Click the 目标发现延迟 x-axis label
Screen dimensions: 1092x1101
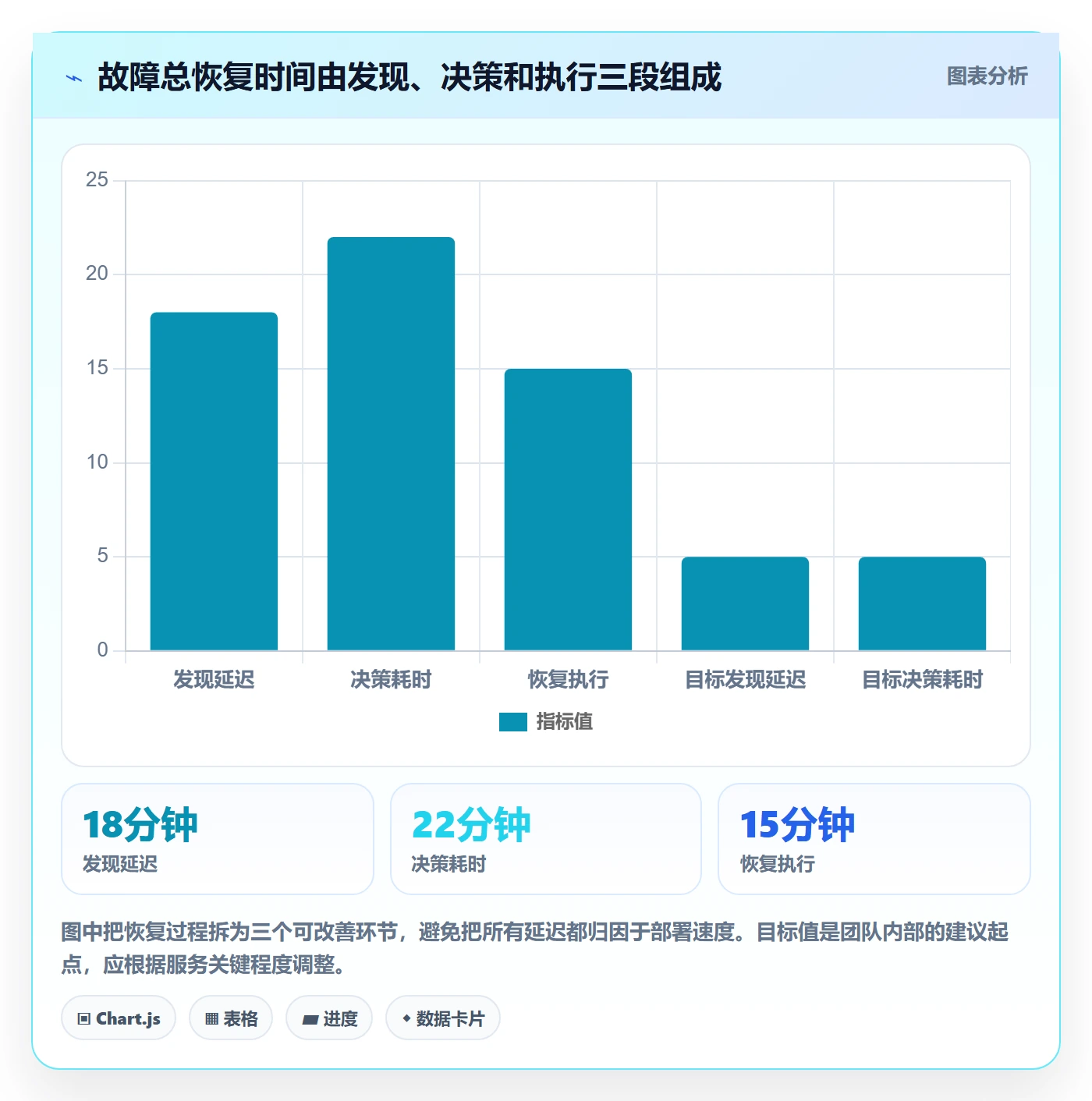[x=745, y=680]
